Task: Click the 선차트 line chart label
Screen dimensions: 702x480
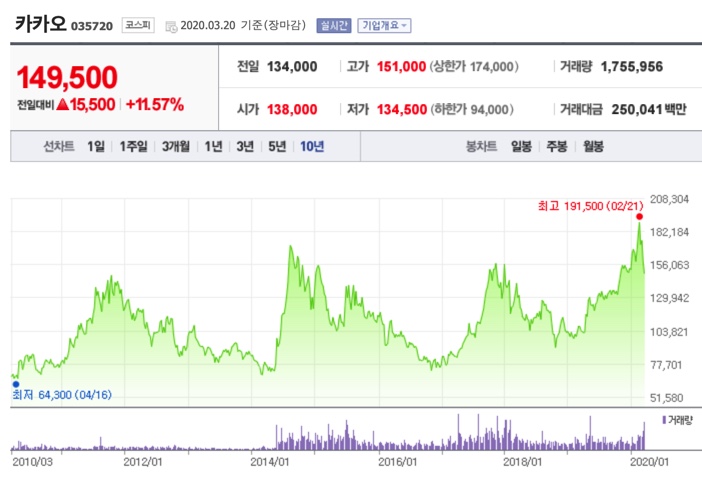Action: click(x=59, y=146)
